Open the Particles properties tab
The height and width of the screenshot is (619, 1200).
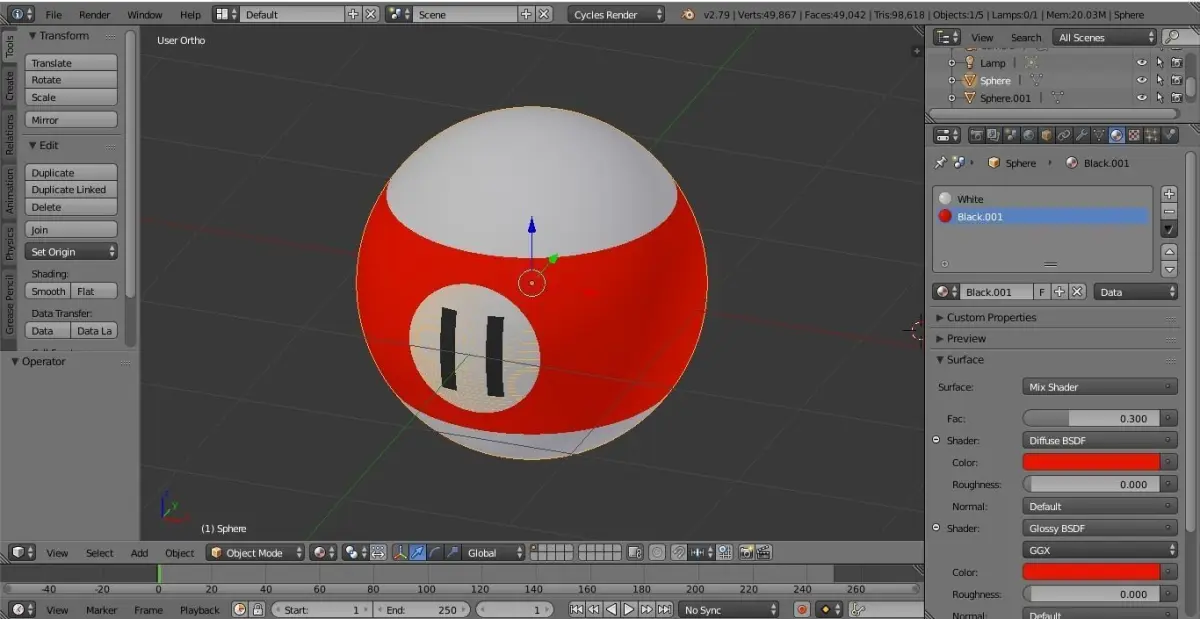coord(1152,135)
